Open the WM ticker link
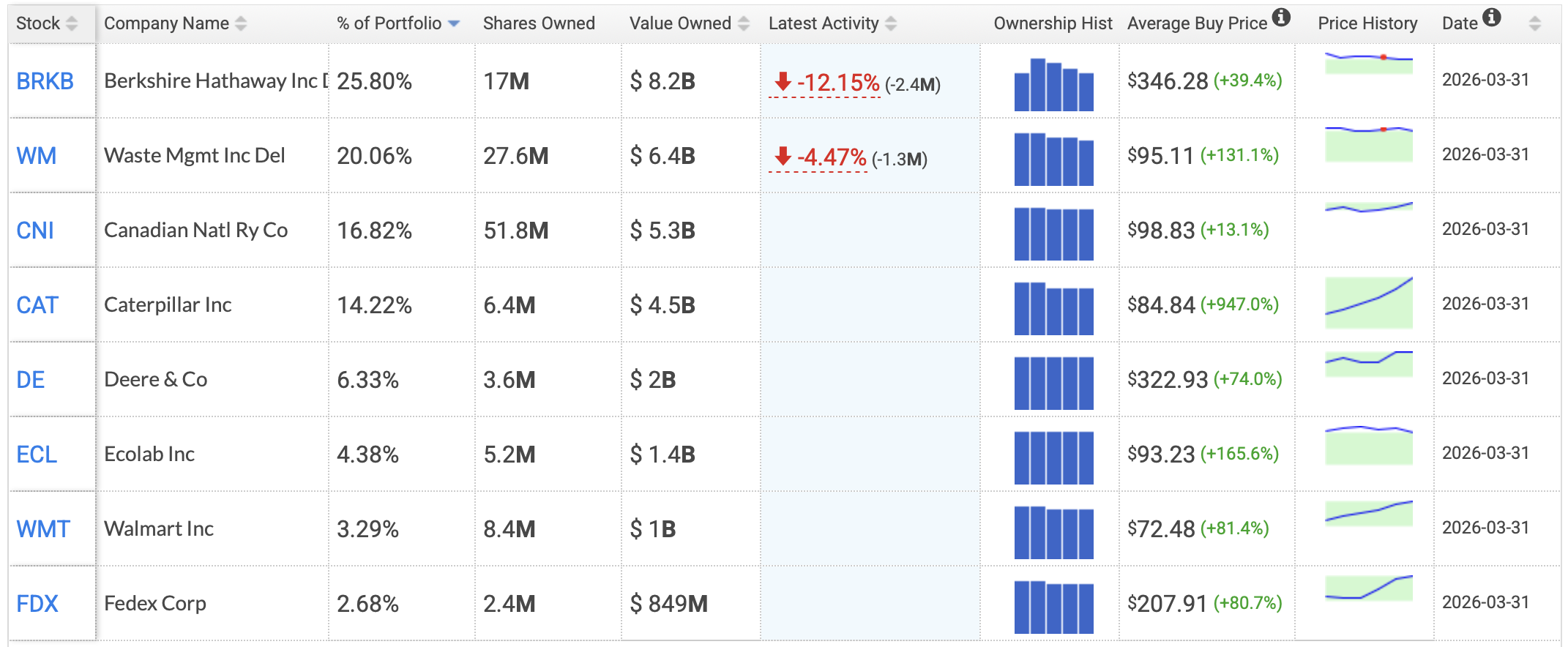The width and height of the screenshot is (1568, 647). tap(37, 156)
